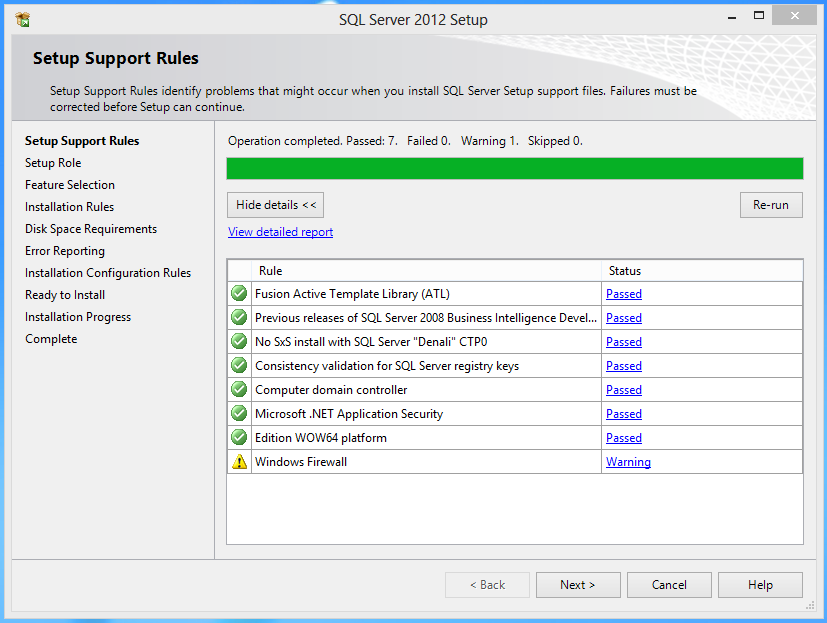827x623 pixels.
Task: Click the disabled Back button
Action: 487,584
